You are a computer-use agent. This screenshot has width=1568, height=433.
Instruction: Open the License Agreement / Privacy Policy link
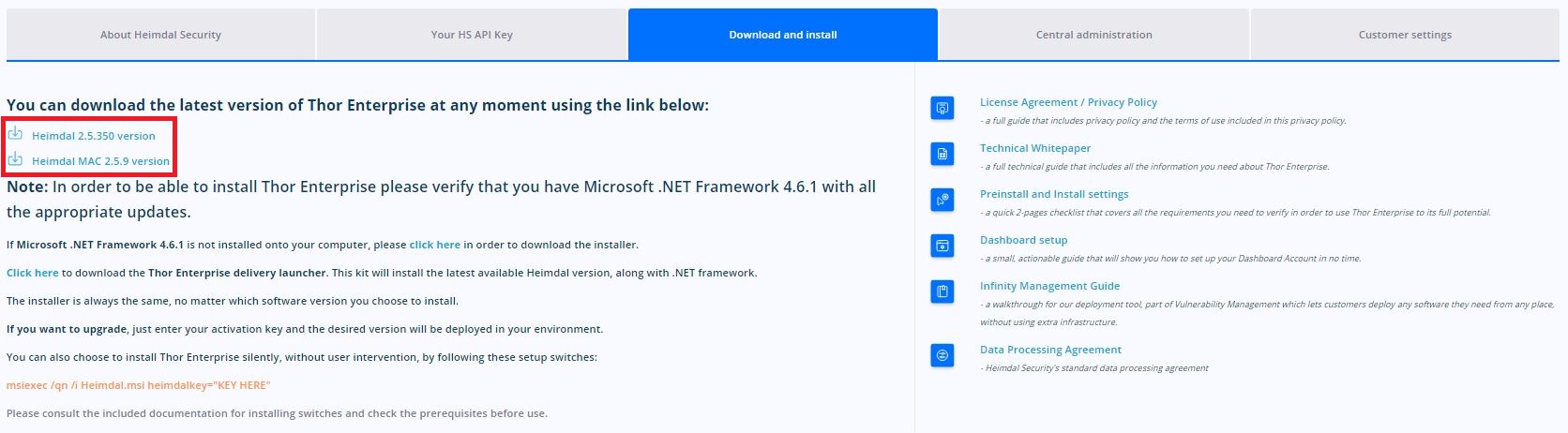pyautogui.click(x=1068, y=102)
